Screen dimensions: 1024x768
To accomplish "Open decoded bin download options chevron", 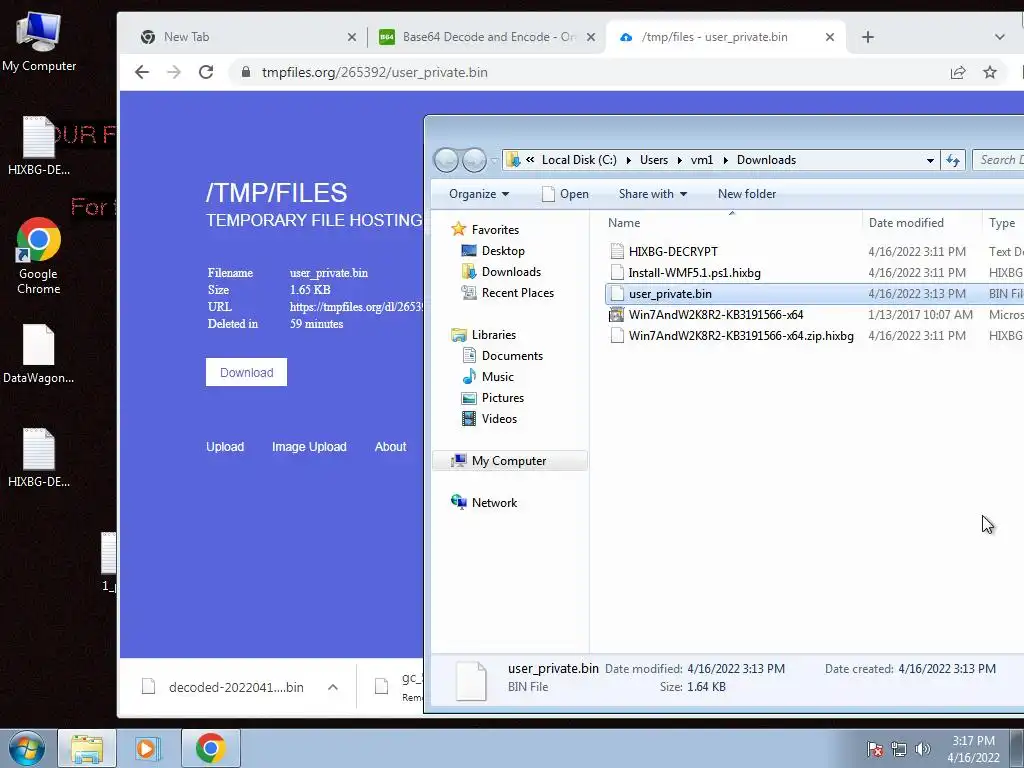I will tap(332, 687).
